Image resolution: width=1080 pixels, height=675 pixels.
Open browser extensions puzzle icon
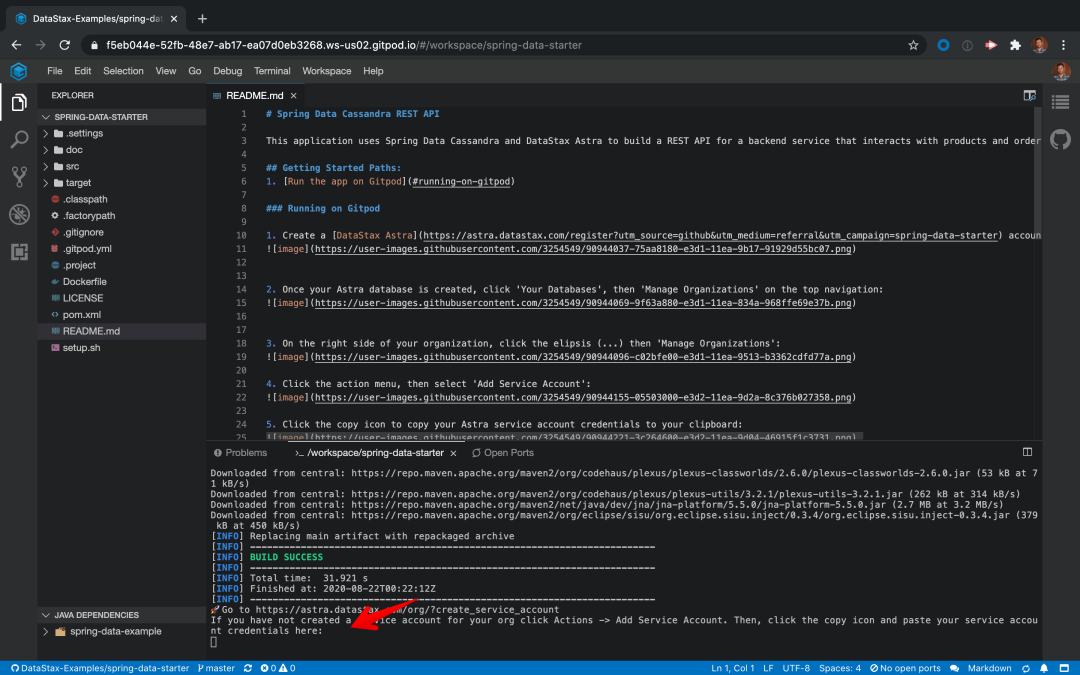point(1015,45)
